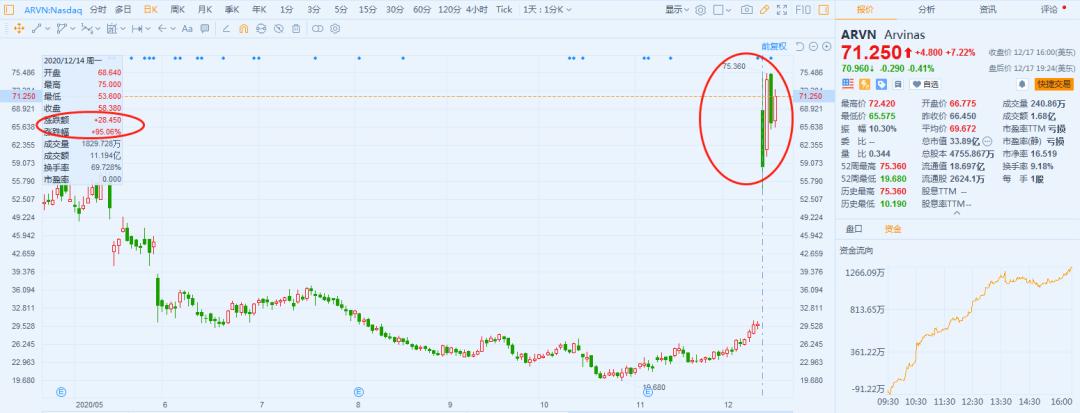
Task: Switch to the 盘口 order book tab
Action: click(x=853, y=229)
